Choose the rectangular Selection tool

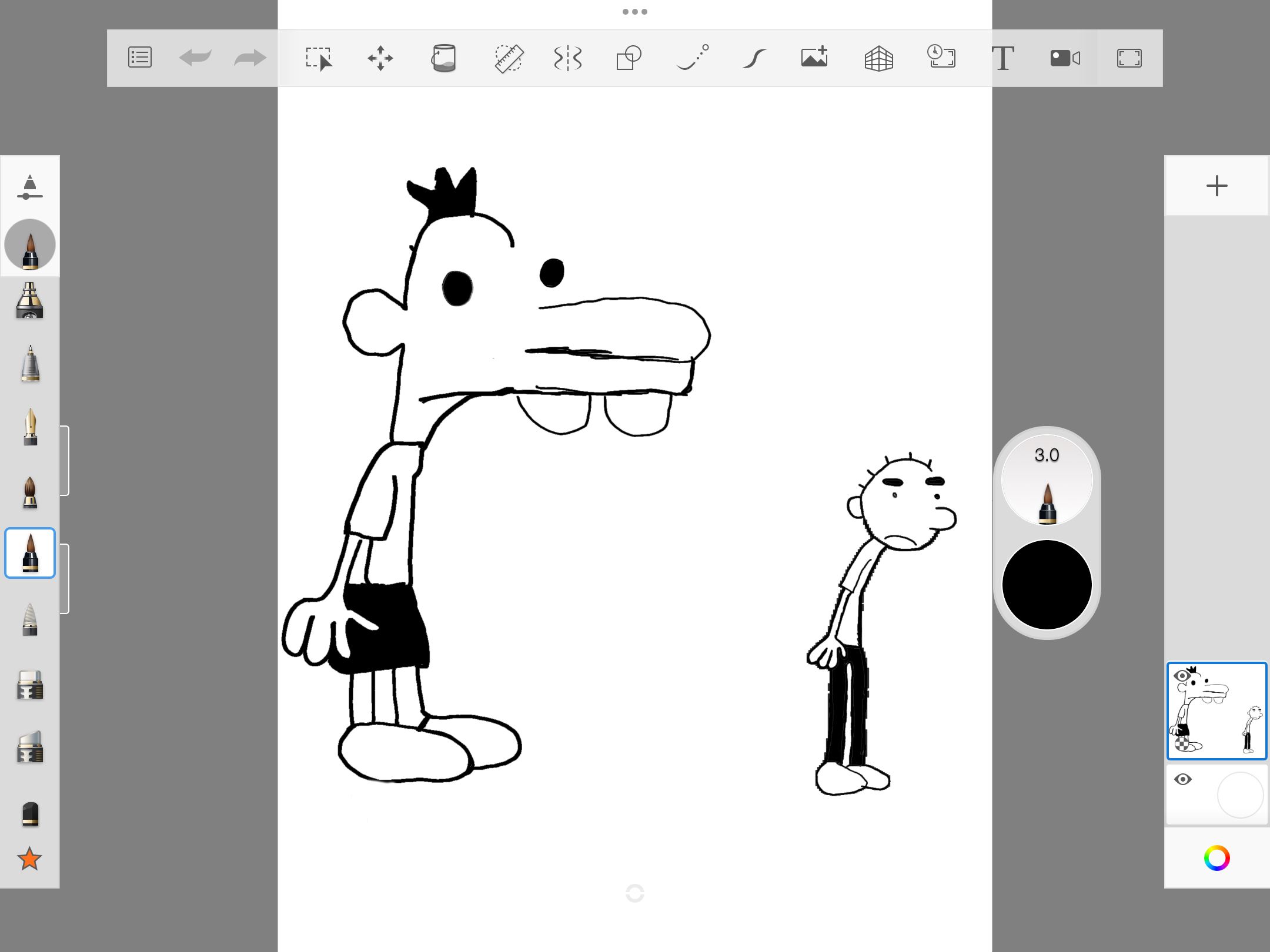[x=319, y=58]
